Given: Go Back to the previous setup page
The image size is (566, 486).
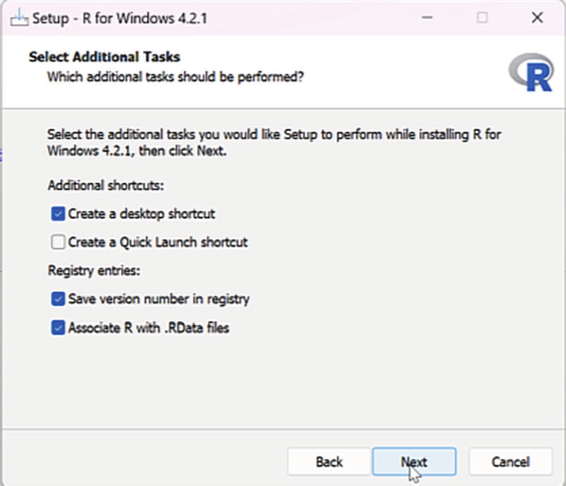Looking at the screenshot, I should (x=329, y=461).
